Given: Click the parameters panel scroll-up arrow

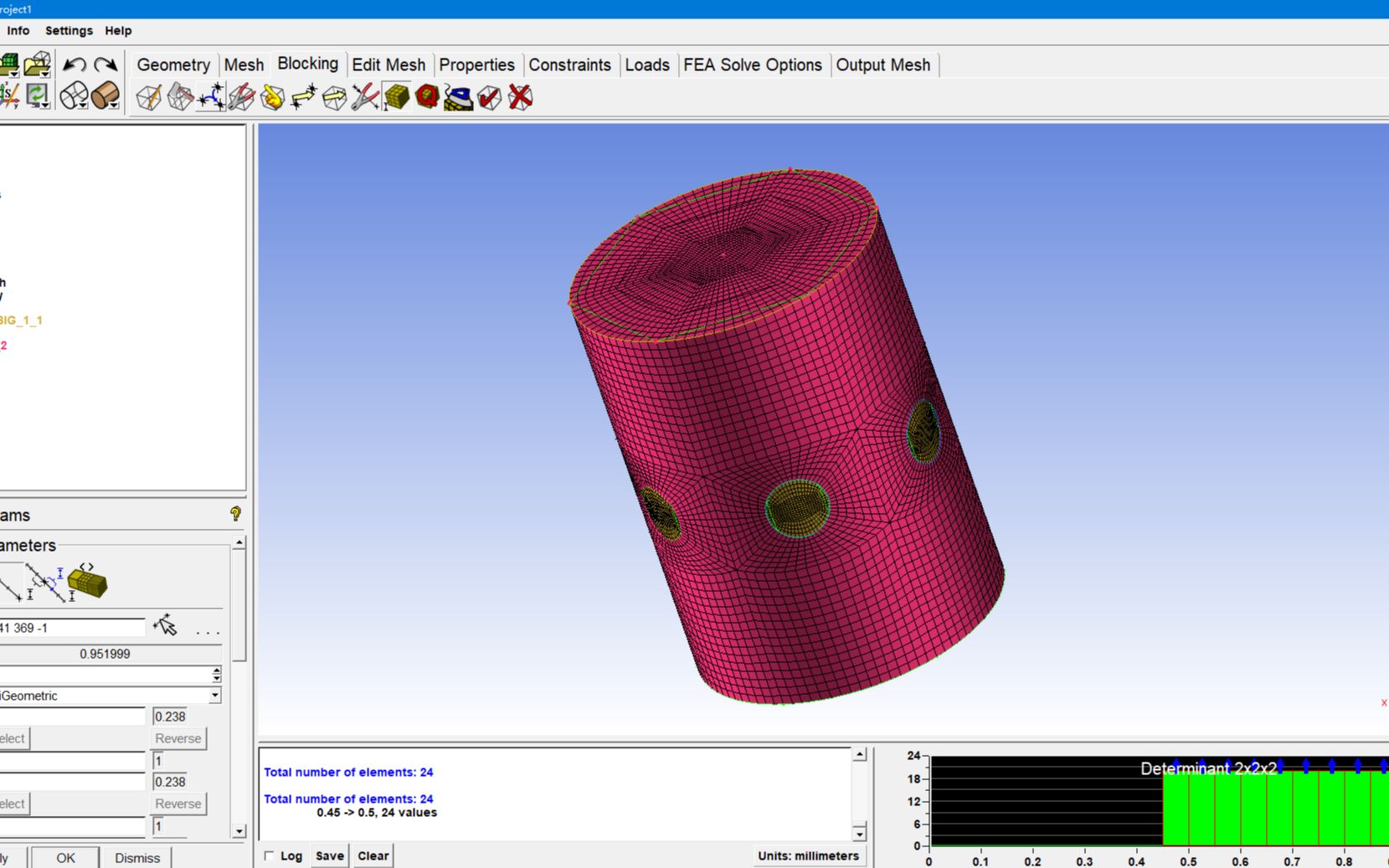Looking at the screenshot, I should point(239,542).
